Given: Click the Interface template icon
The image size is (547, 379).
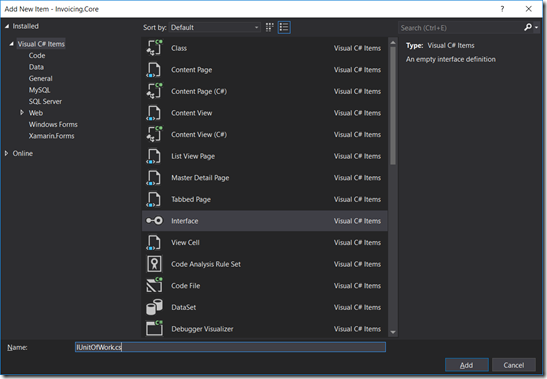Looking at the screenshot, I should pos(154,221).
